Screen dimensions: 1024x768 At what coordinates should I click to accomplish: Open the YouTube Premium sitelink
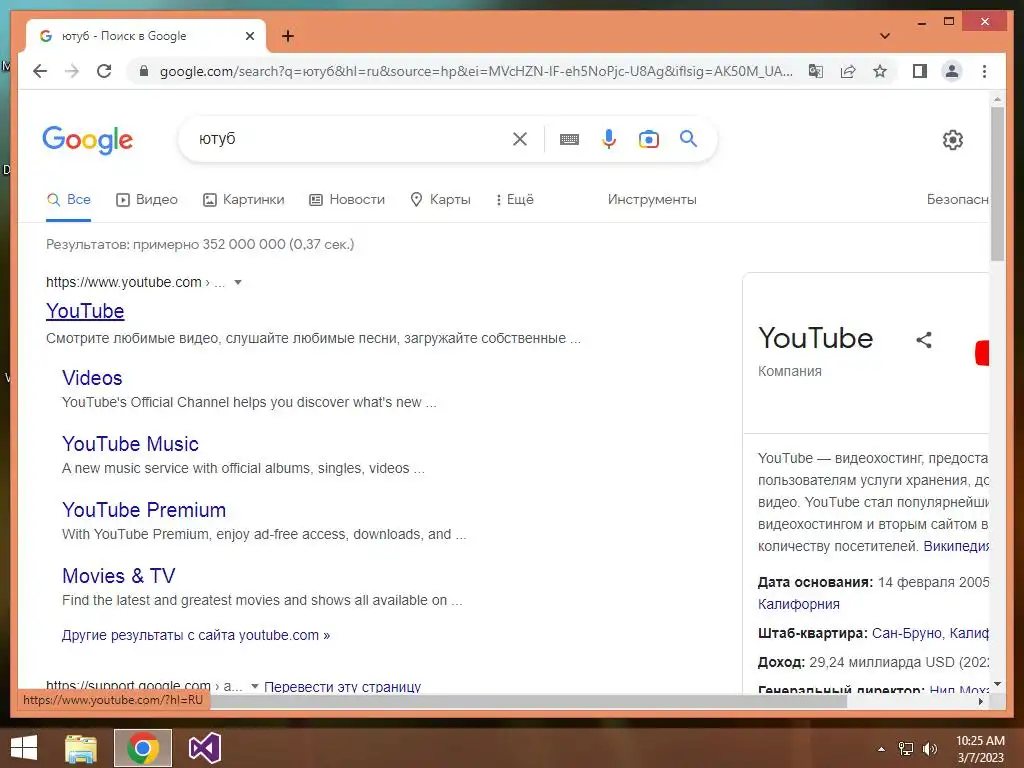(144, 510)
